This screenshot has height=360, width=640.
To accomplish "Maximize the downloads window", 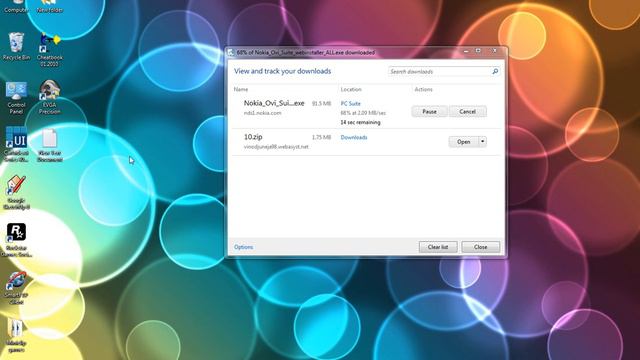I will (478, 51).
